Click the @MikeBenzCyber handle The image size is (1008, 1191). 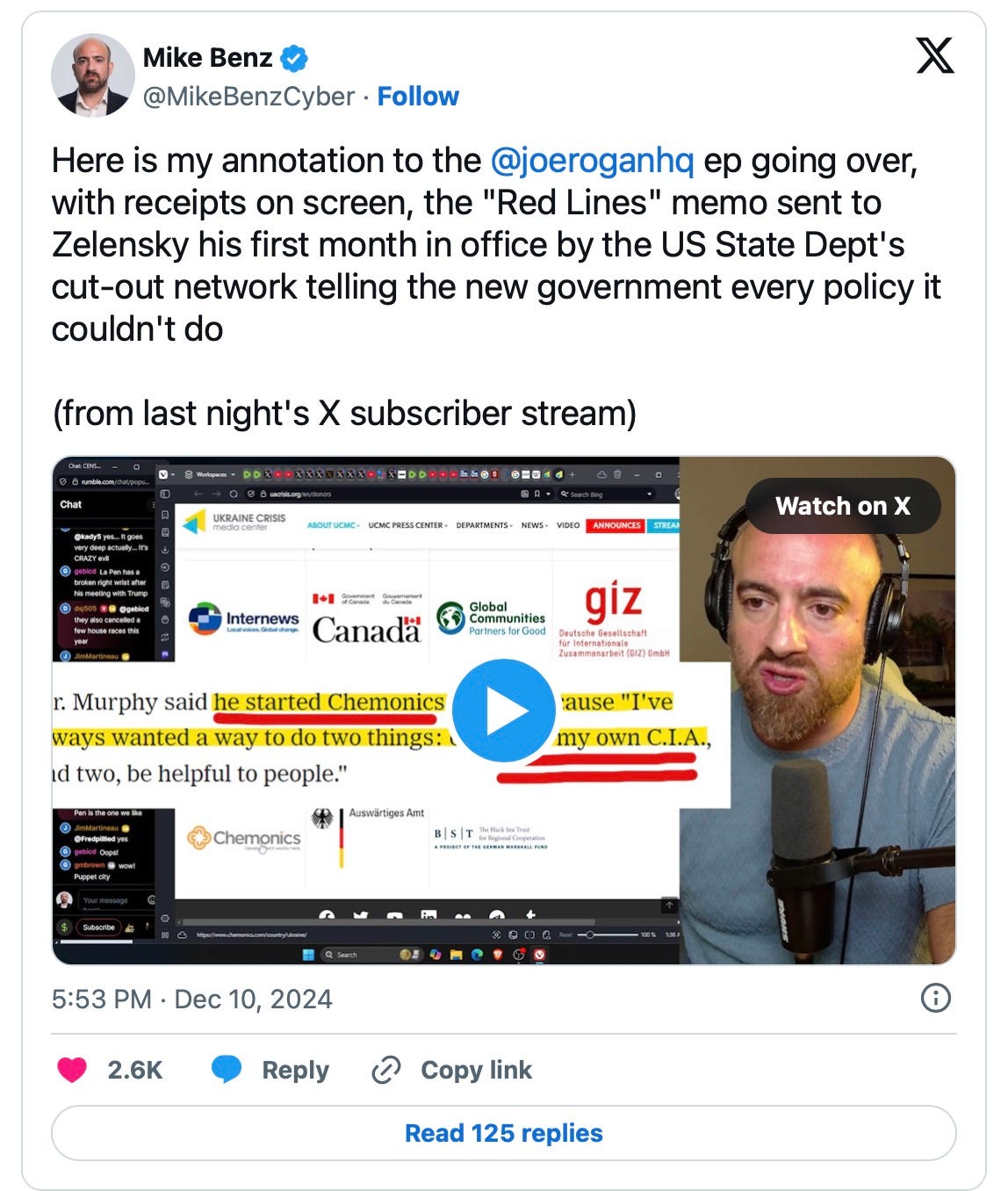coord(248,97)
